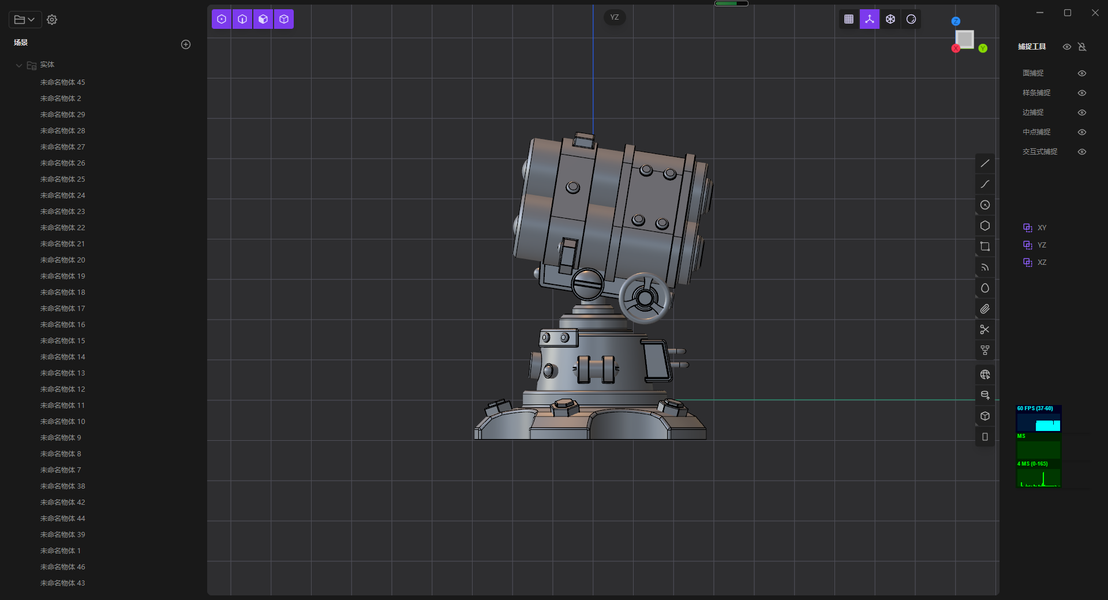Select the node hierarchy tool icon
The height and width of the screenshot is (600, 1108).
[985, 351]
